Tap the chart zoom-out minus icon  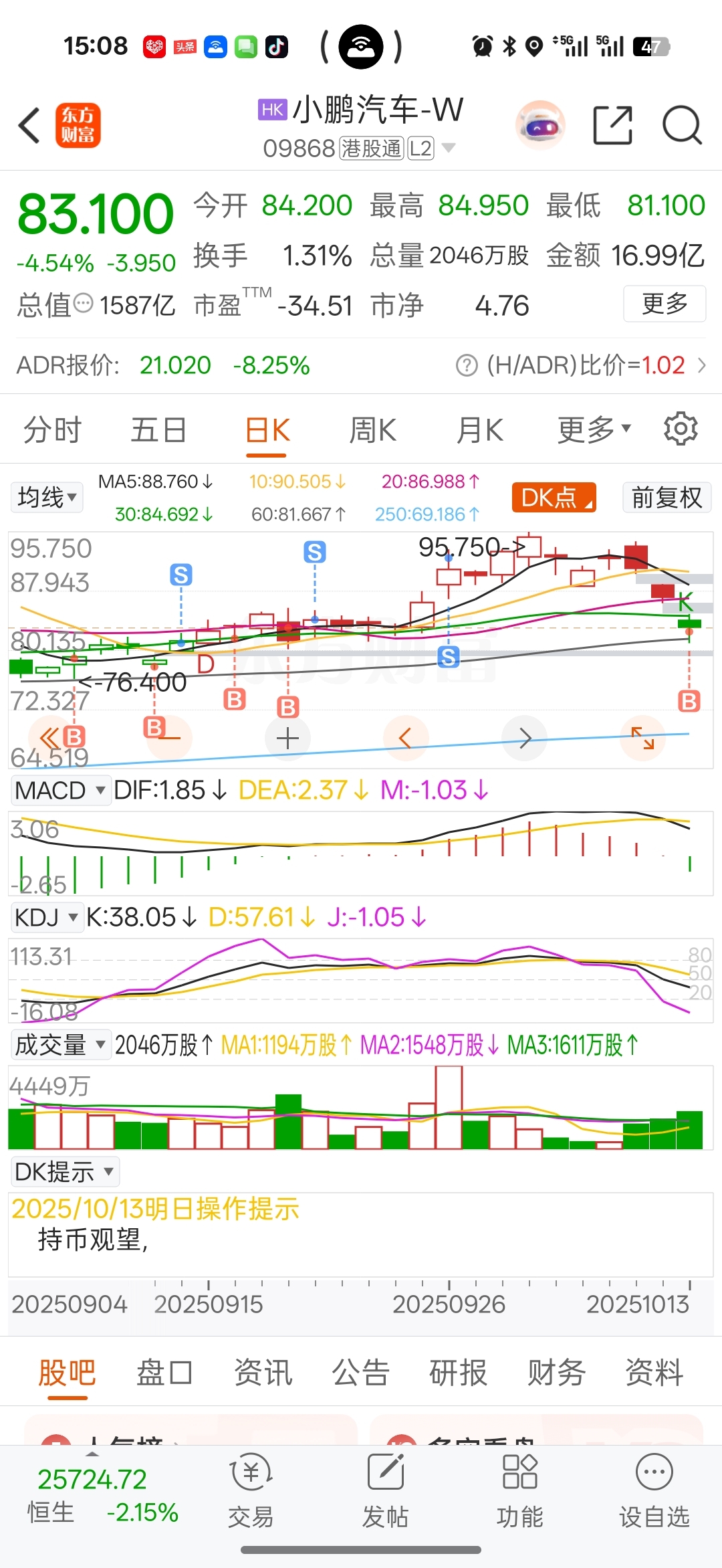coord(170,739)
